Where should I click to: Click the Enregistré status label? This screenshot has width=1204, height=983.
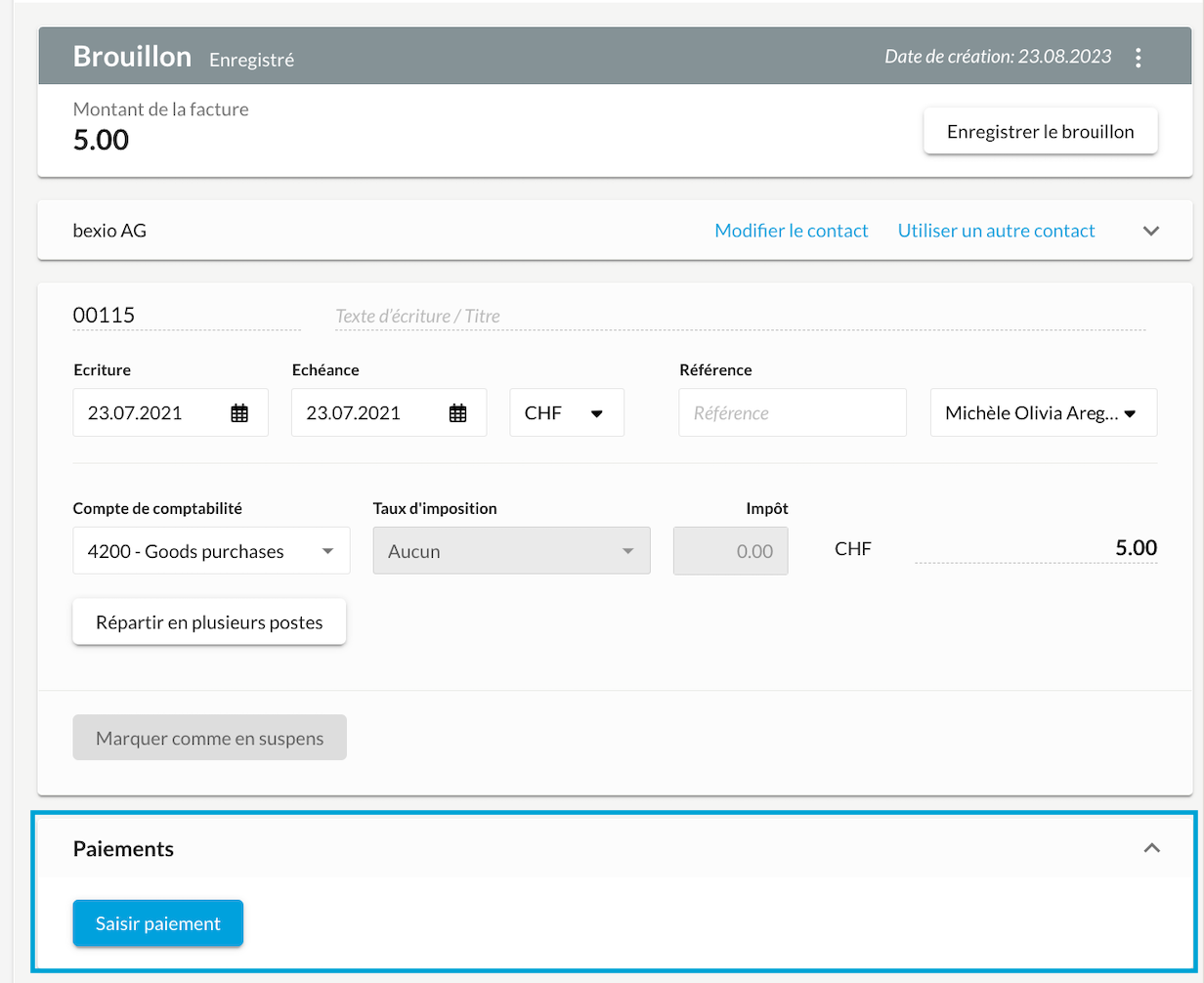click(x=252, y=60)
